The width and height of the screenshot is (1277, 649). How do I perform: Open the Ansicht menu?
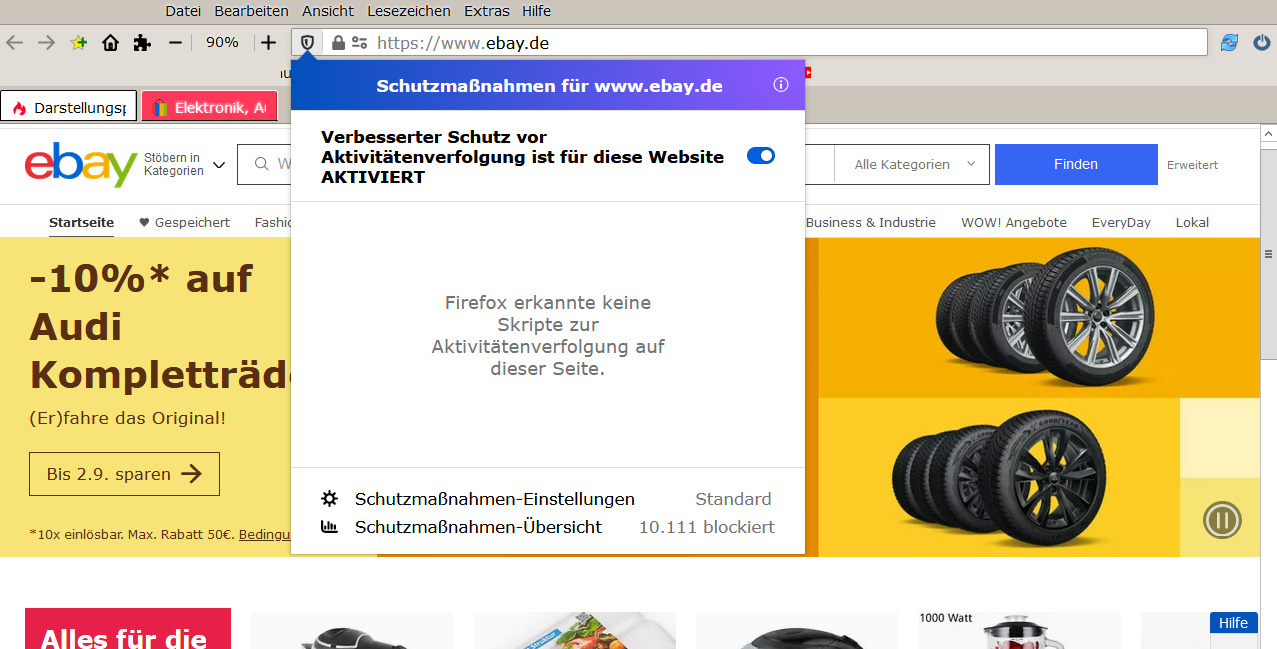click(328, 11)
